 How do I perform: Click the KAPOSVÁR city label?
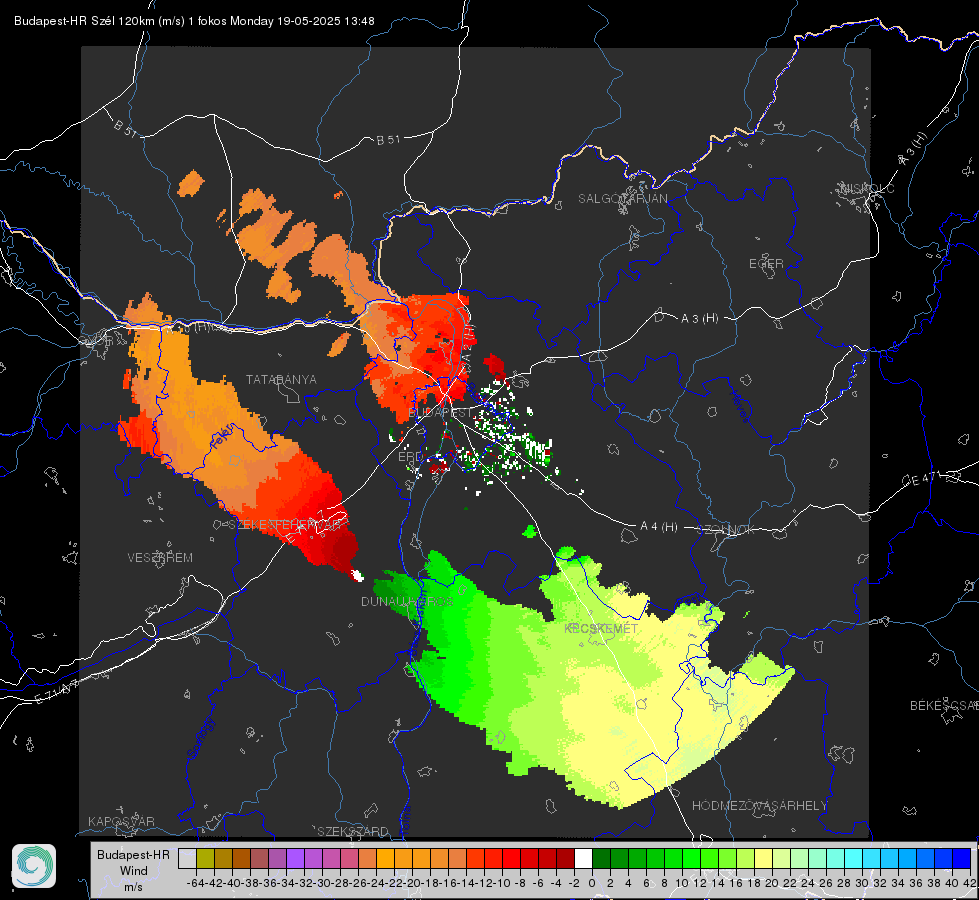pyautogui.click(x=121, y=821)
